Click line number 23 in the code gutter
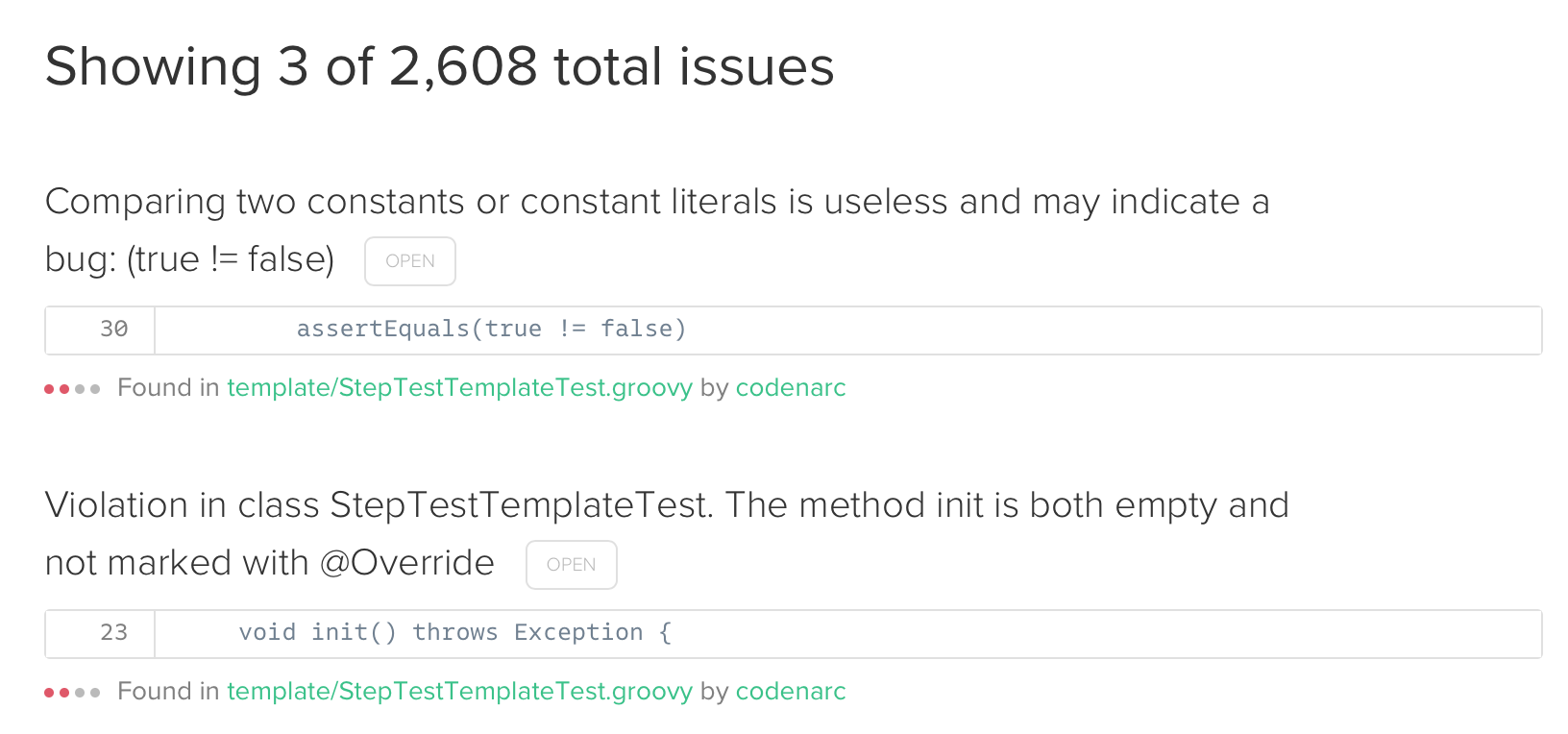The image size is (1568, 734). pyautogui.click(x=112, y=633)
